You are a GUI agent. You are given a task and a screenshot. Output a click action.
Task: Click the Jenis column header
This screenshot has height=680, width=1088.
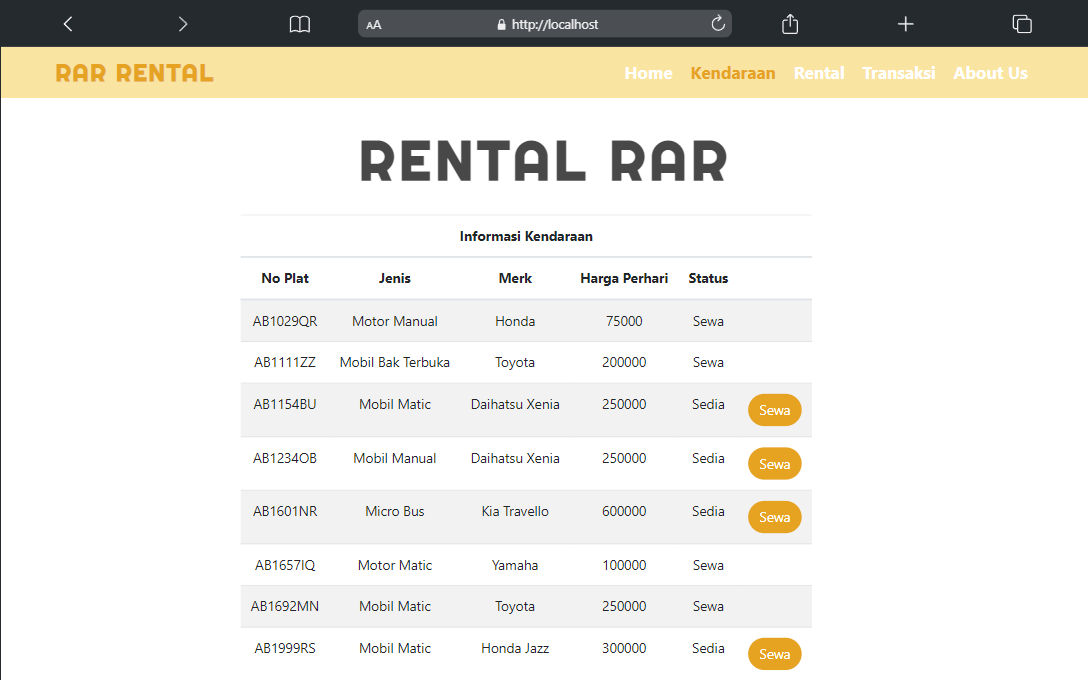pyautogui.click(x=395, y=278)
